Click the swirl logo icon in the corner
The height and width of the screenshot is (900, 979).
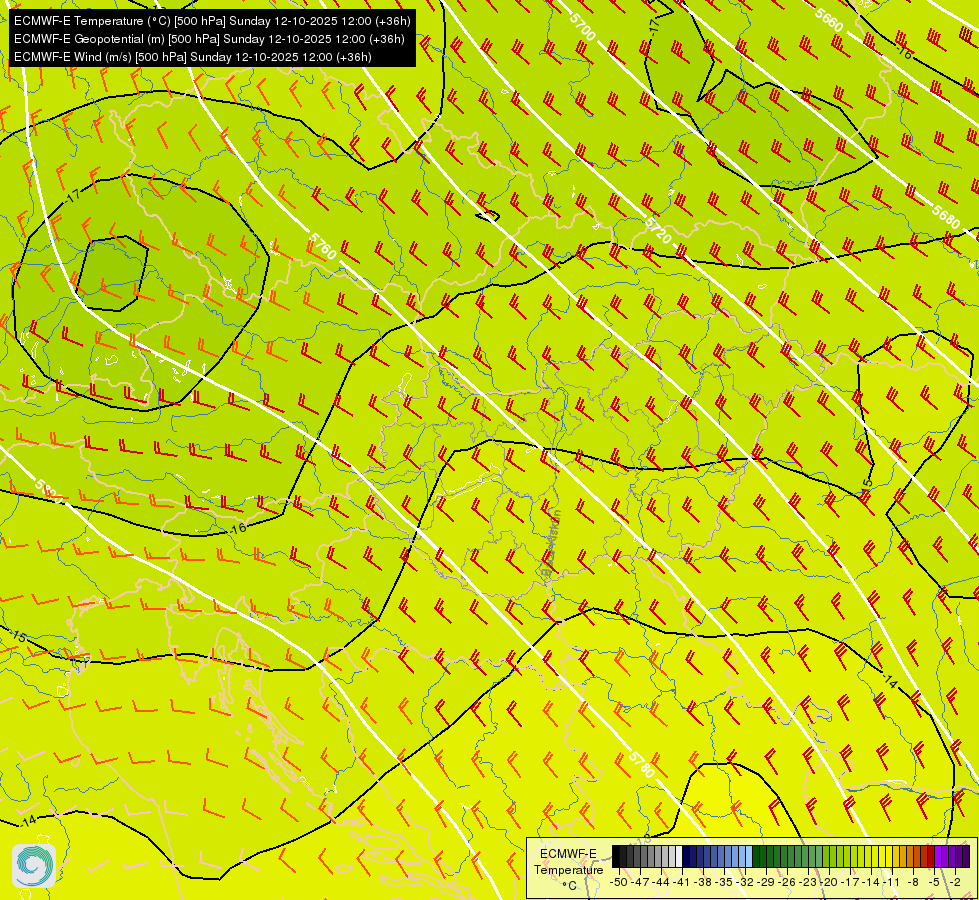tap(33, 865)
